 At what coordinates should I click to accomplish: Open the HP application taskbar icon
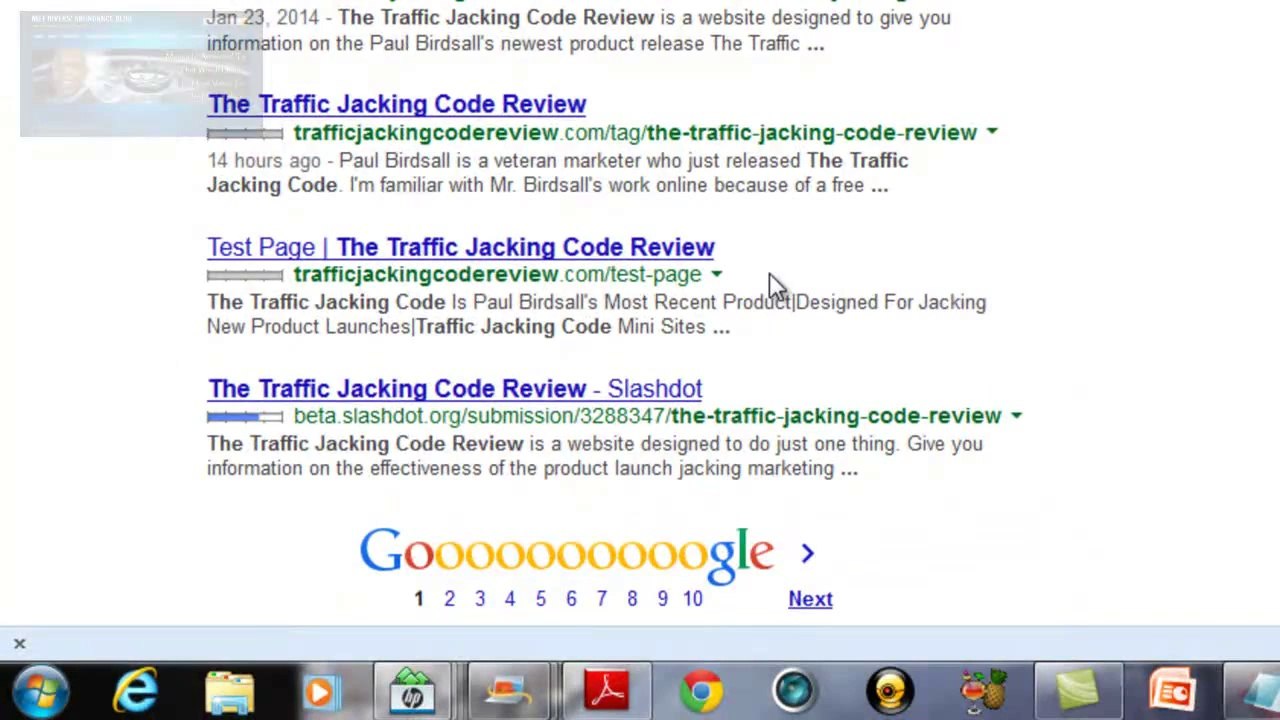412,692
